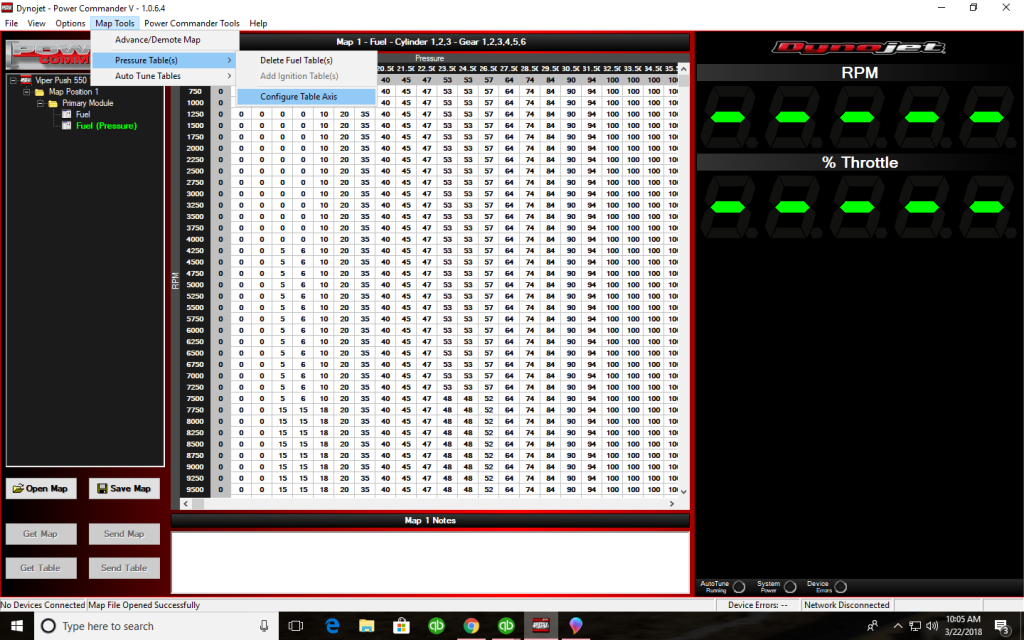1024x640 pixels.
Task: Click the People icon in system tray
Action: click(872, 626)
